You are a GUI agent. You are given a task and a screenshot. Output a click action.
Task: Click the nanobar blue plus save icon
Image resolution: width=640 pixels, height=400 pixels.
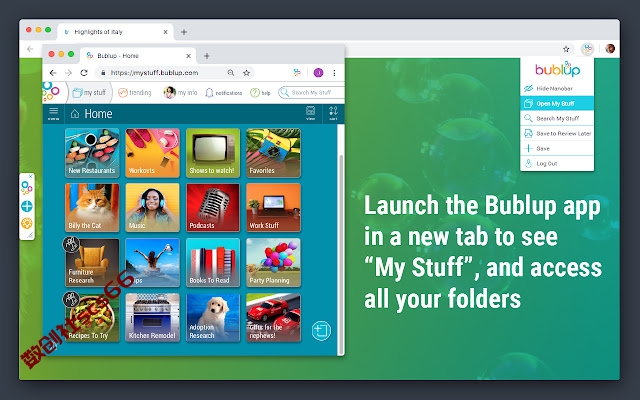[27, 206]
